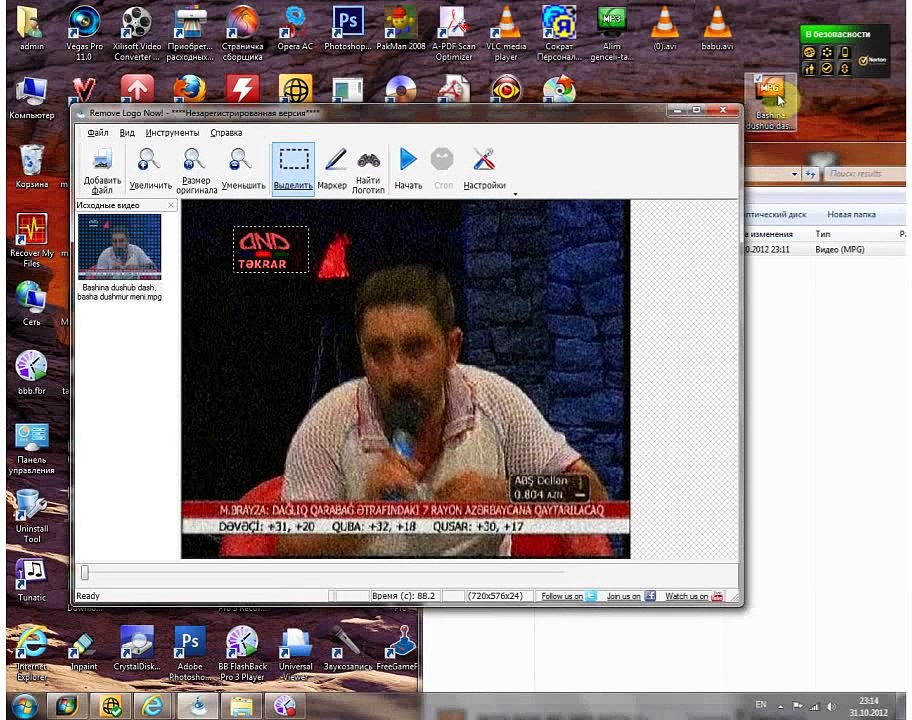The width and height of the screenshot is (912, 720).
Task: Open Сеть network icon
Action: pos(31,304)
